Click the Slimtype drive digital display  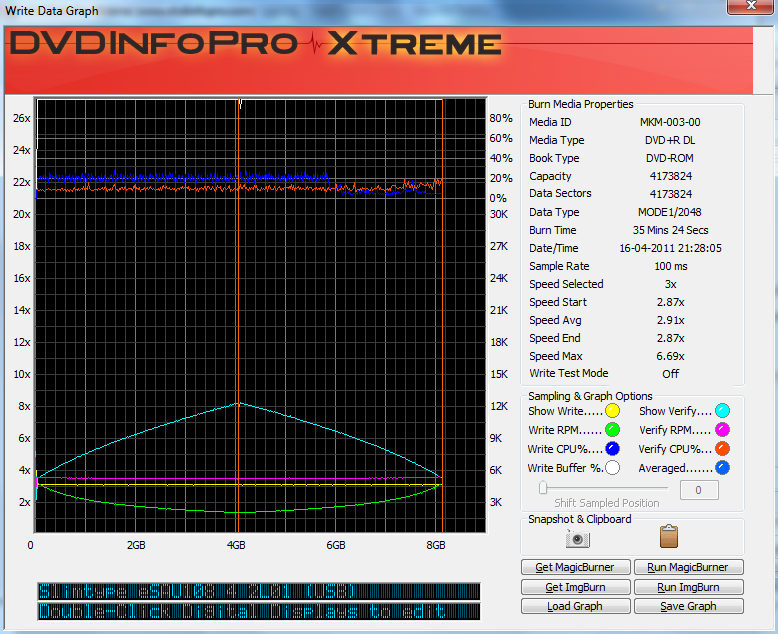259,591
